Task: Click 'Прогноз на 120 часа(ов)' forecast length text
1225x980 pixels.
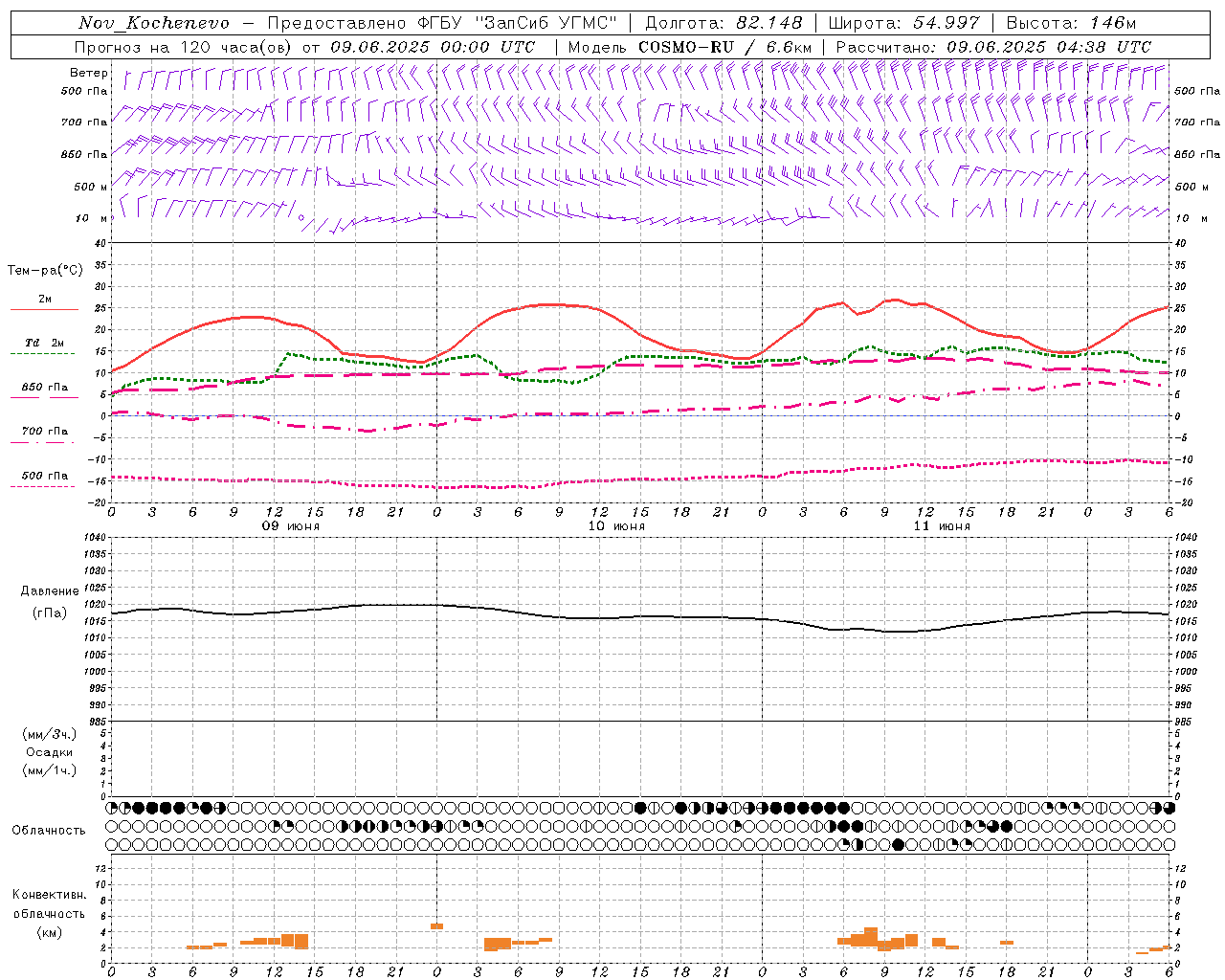Action: click(184, 47)
